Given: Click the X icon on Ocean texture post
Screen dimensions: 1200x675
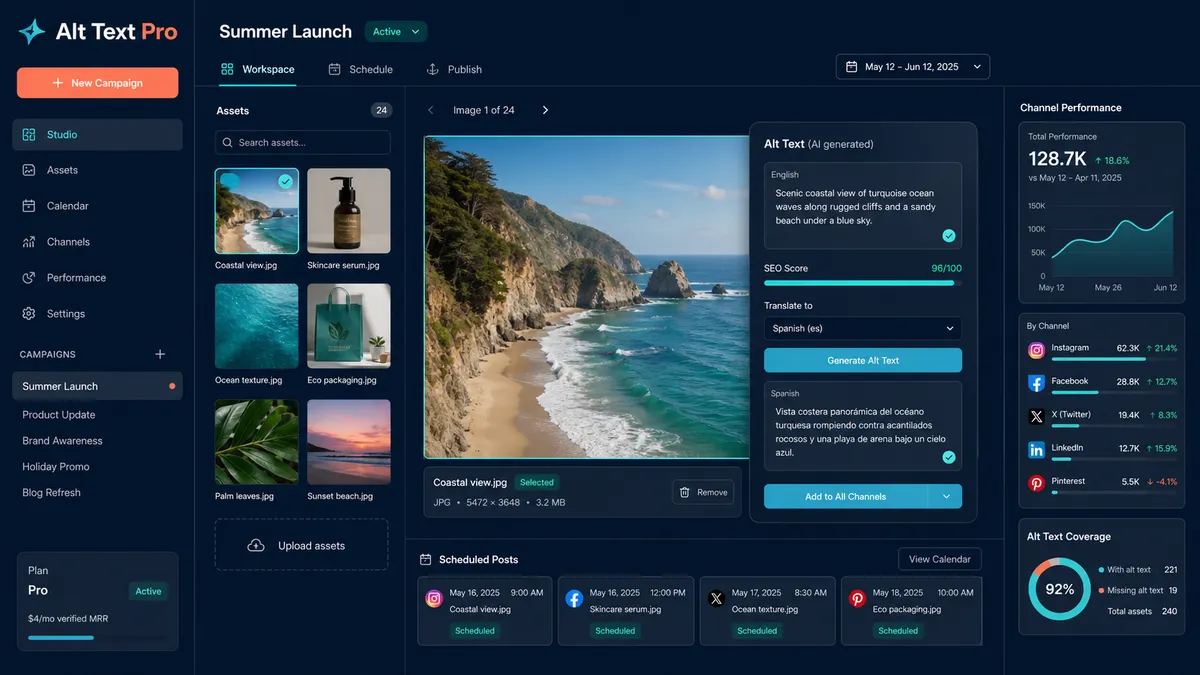Looking at the screenshot, I should [716, 599].
